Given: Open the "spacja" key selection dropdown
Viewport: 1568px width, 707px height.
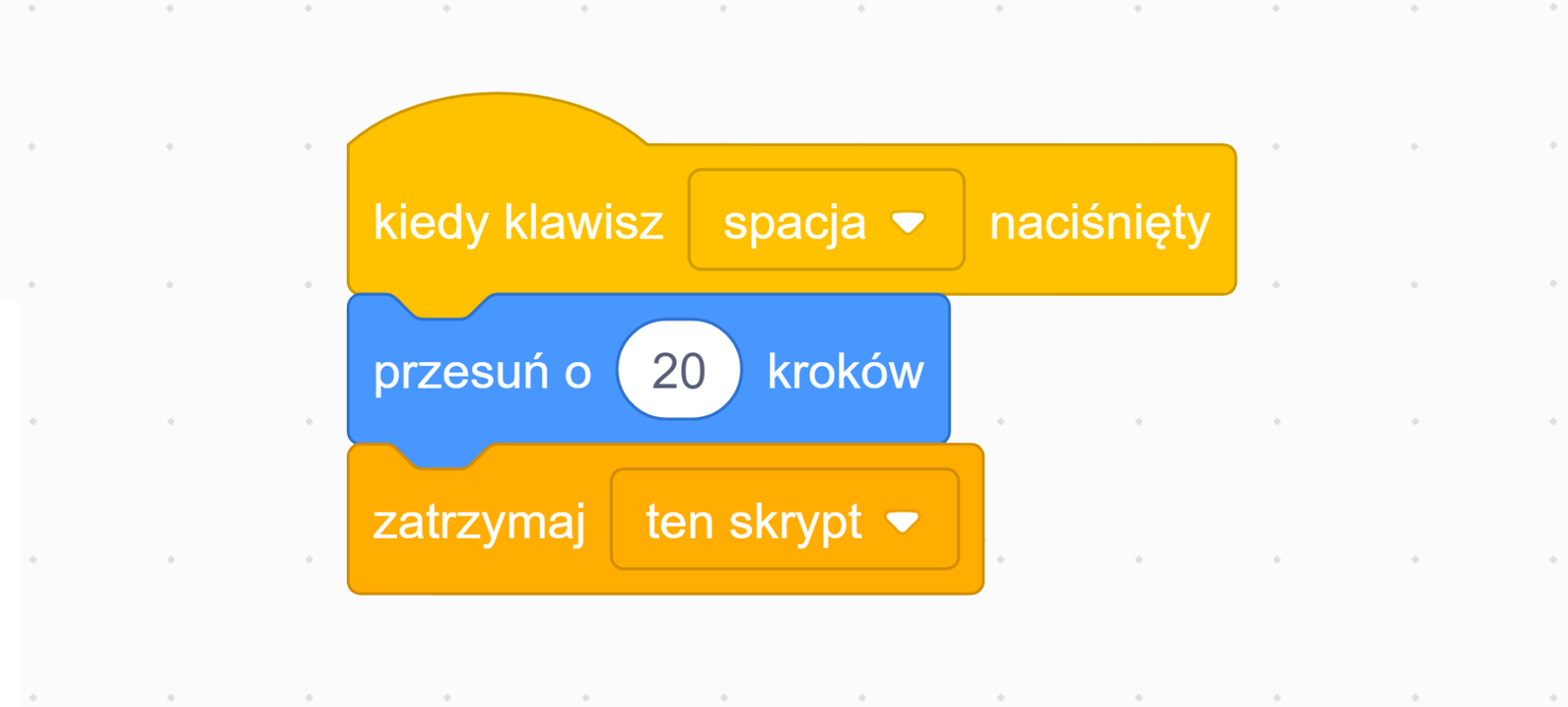Looking at the screenshot, I should 824,219.
